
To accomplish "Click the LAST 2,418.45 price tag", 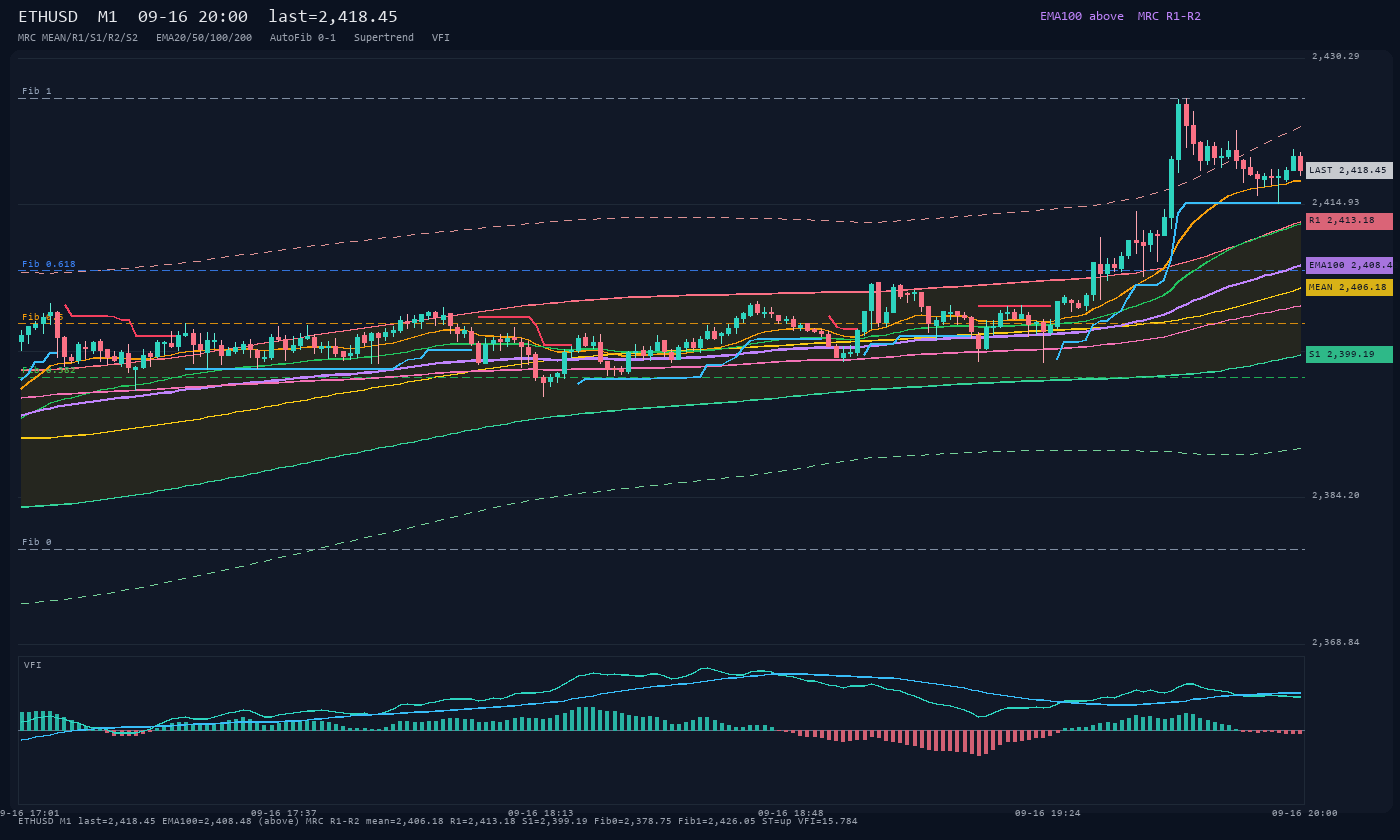I will pos(1349,170).
